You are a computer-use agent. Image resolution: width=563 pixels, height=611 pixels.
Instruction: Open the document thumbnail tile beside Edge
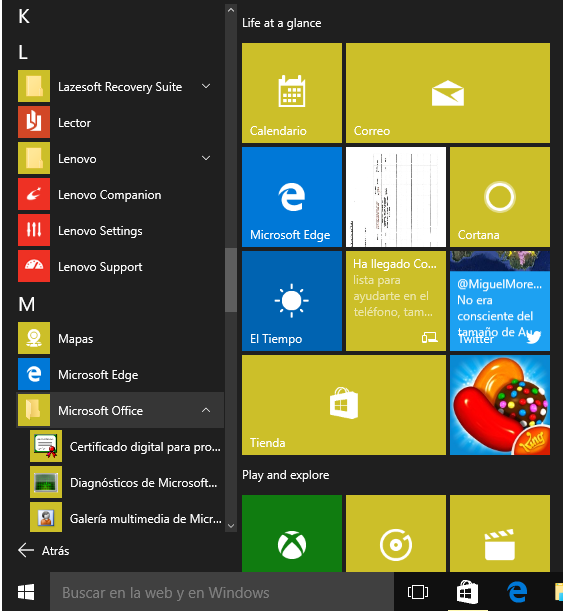396,197
